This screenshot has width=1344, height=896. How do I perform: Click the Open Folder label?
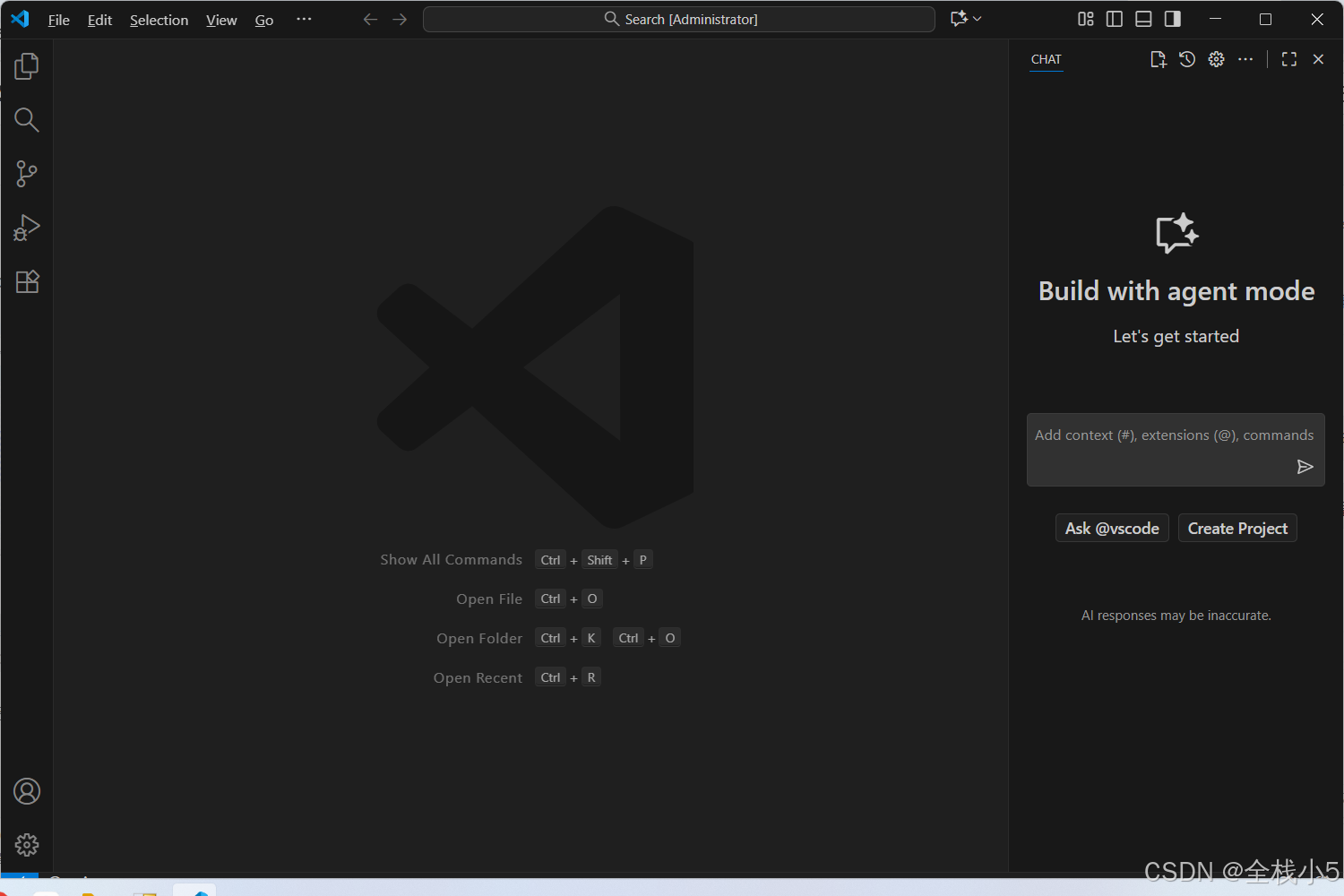[479, 639]
